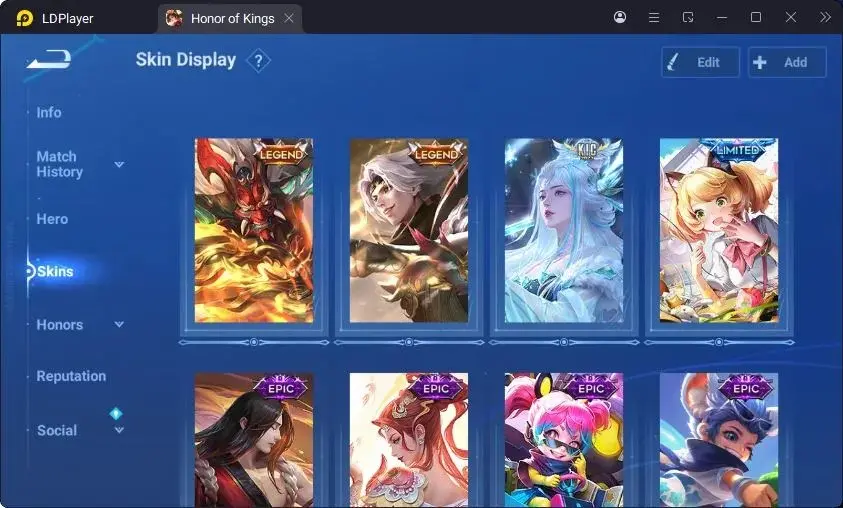Screen dimensions: 843x508
Task: Click the multi-window resize icon in title bar
Action: [688, 18]
